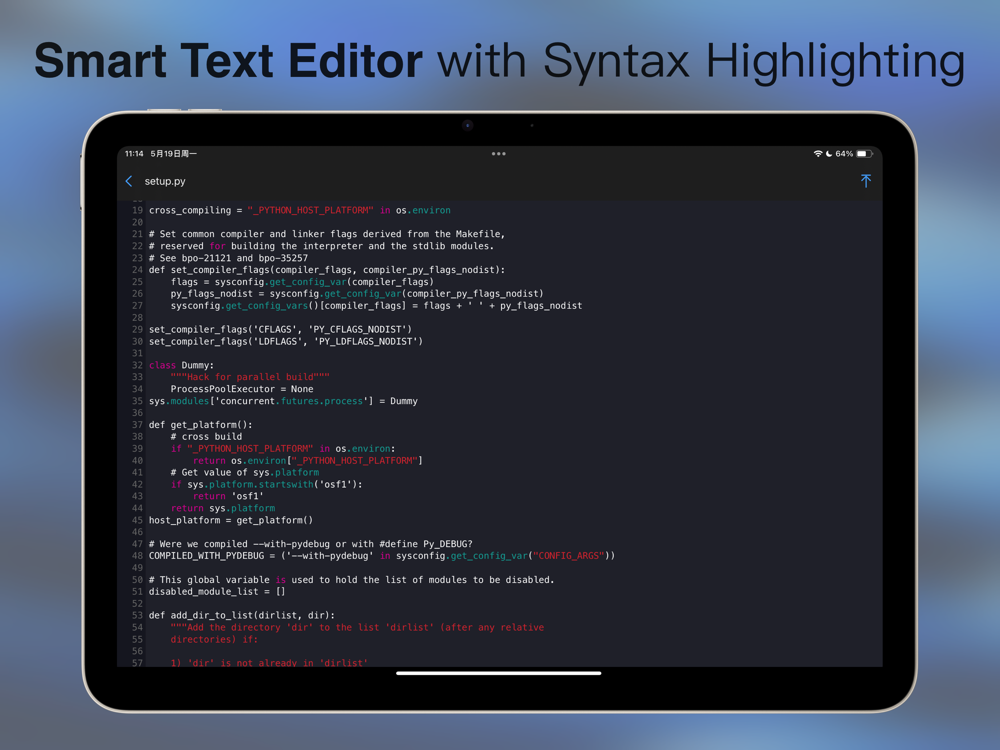The image size is (1000, 750).
Task: Click 'sysconfig.get_config_vars()' line 27
Action: pos(376,306)
